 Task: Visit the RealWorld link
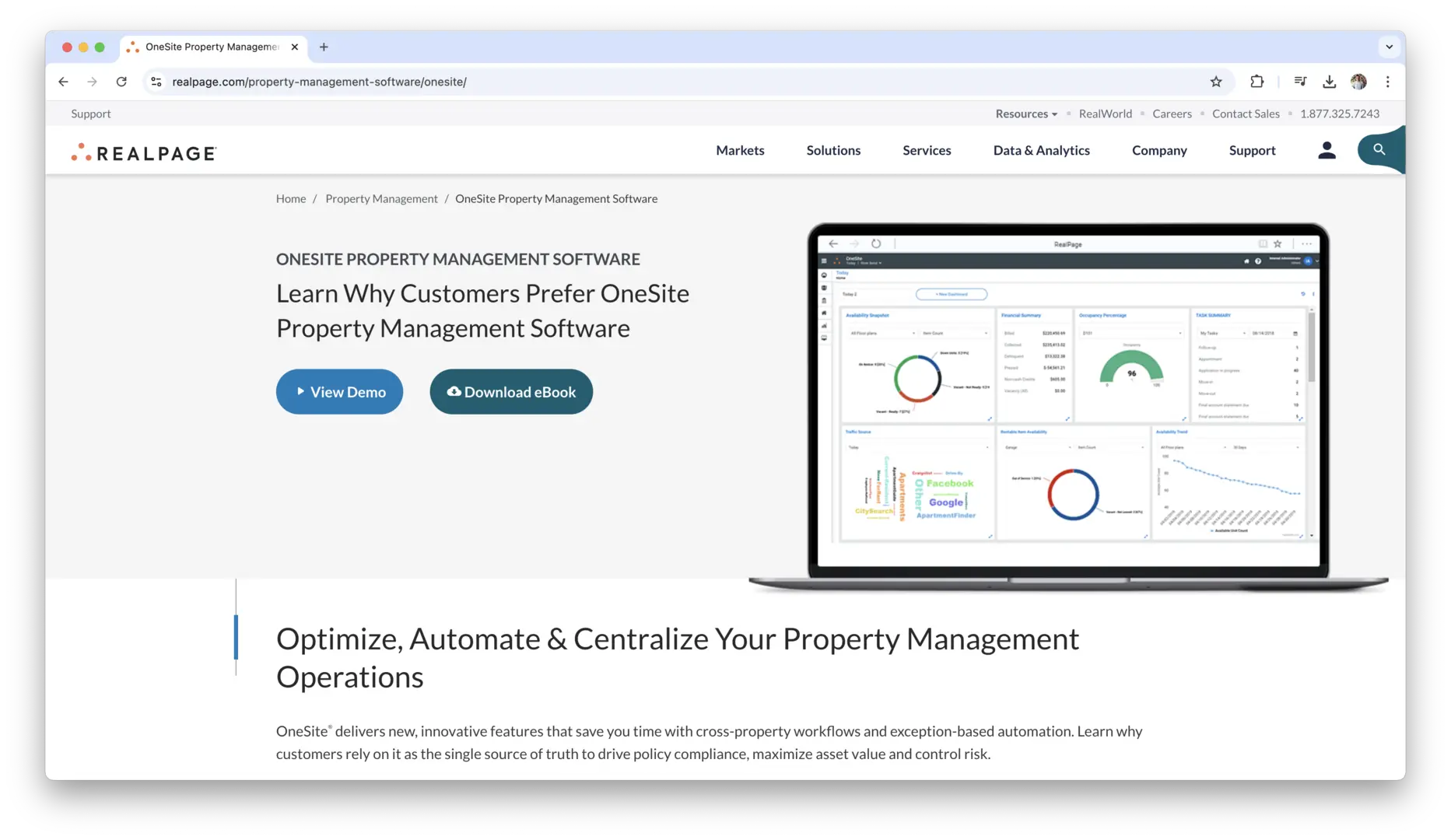click(1105, 114)
